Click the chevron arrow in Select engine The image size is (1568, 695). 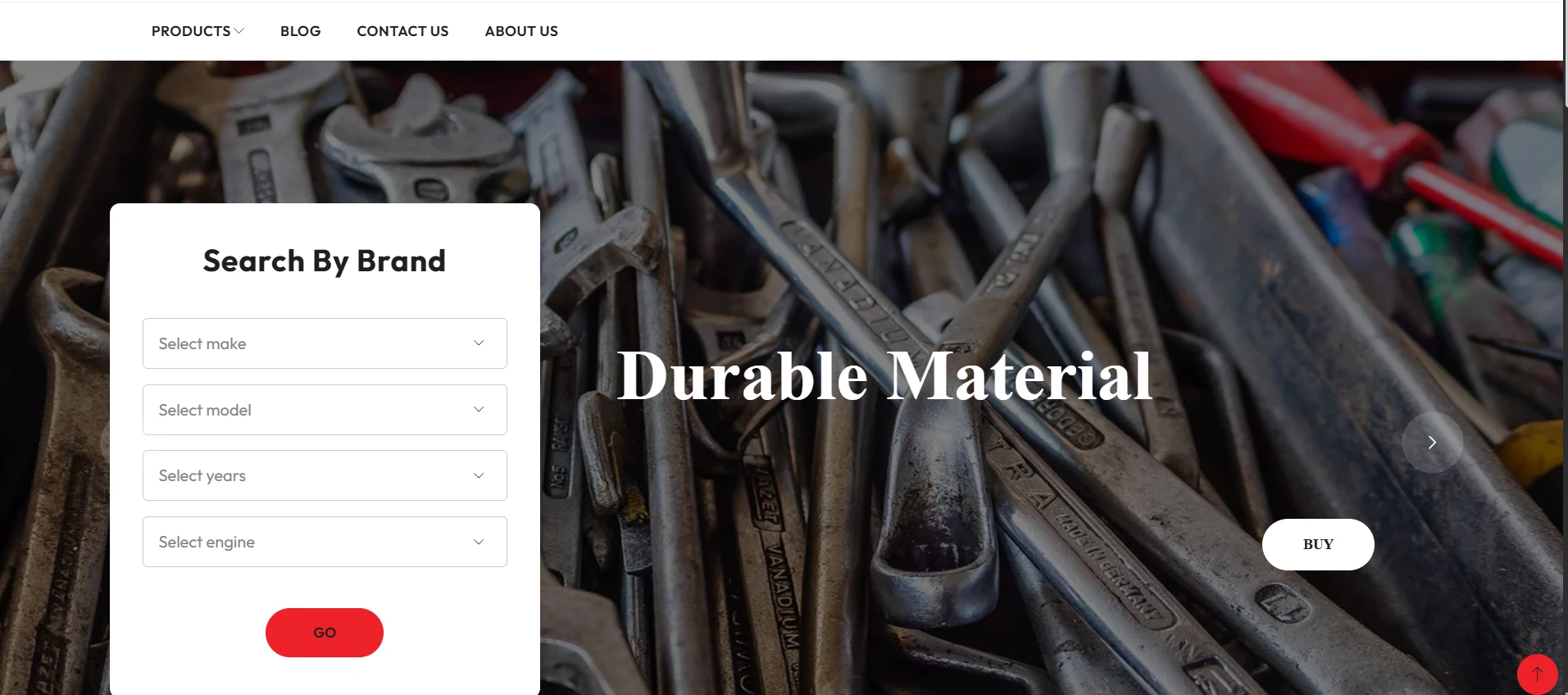tap(479, 542)
